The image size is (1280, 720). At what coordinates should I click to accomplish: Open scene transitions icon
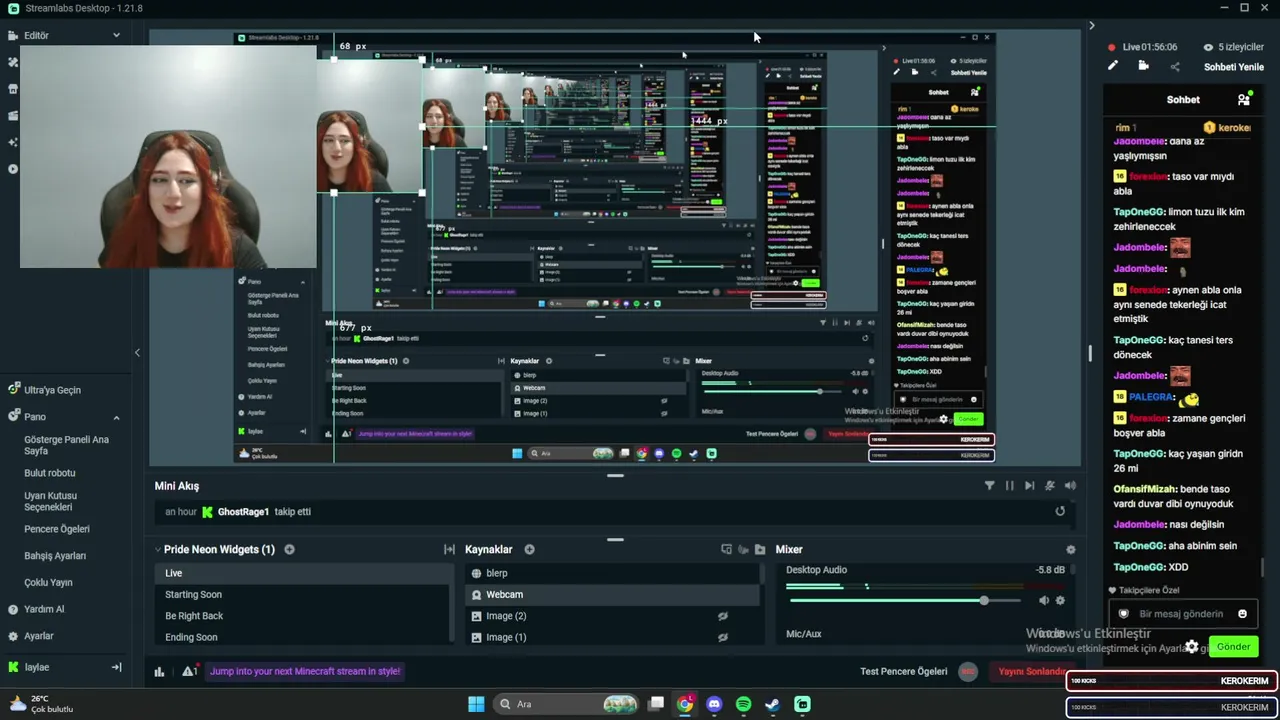pos(449,549)
